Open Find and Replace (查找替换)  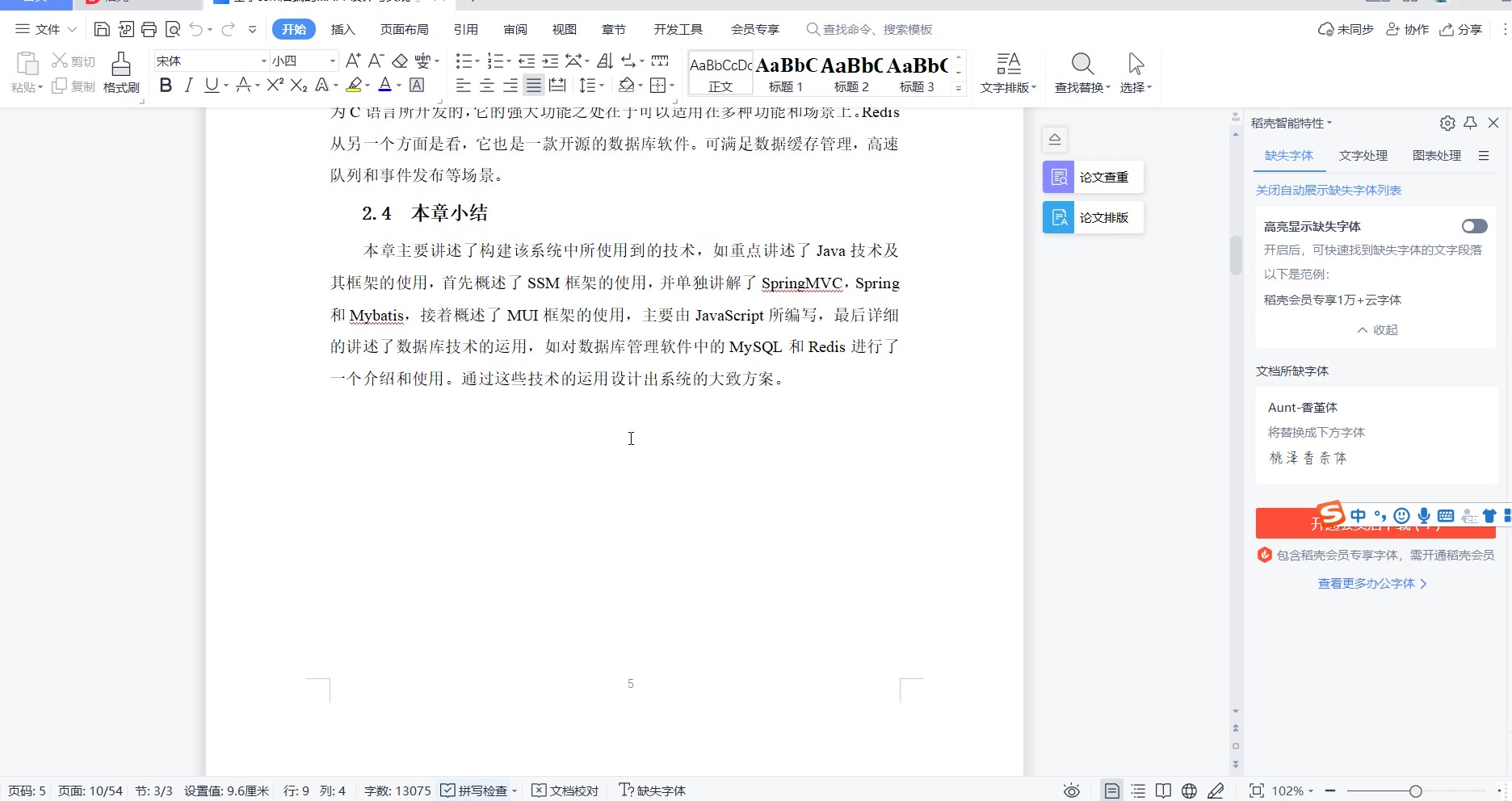tap(1081, 73)
